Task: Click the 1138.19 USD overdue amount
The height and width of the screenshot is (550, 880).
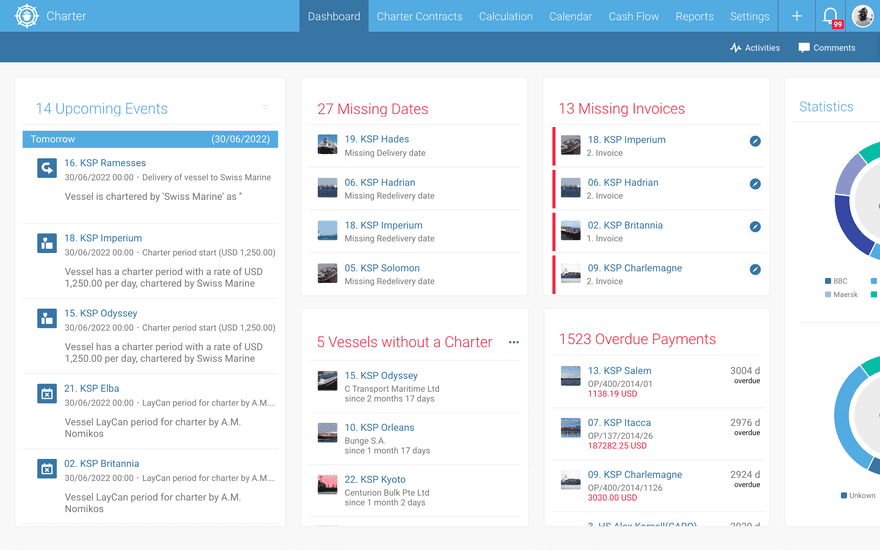Action: [x=612, y=394]
